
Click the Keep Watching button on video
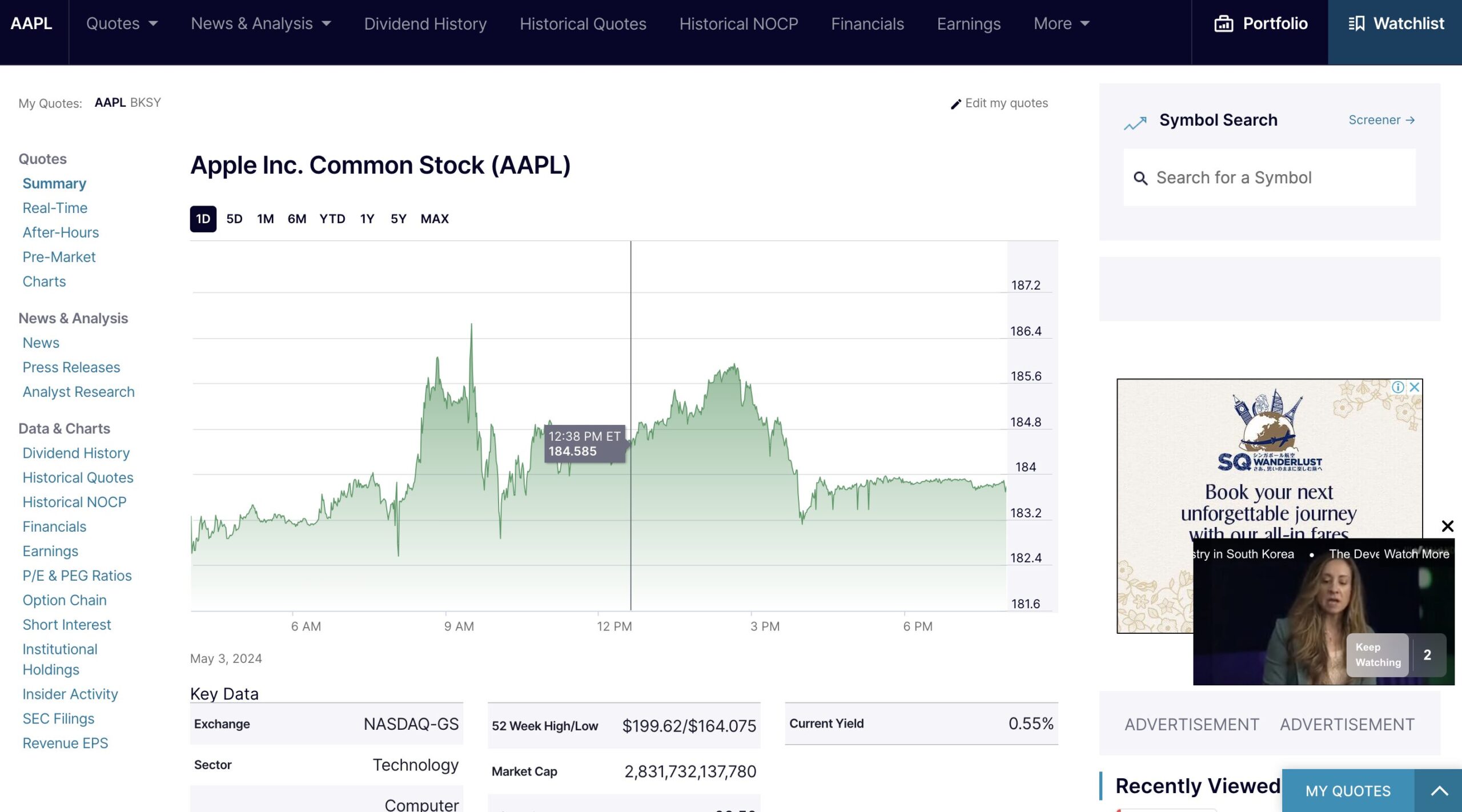[1378, 655]
